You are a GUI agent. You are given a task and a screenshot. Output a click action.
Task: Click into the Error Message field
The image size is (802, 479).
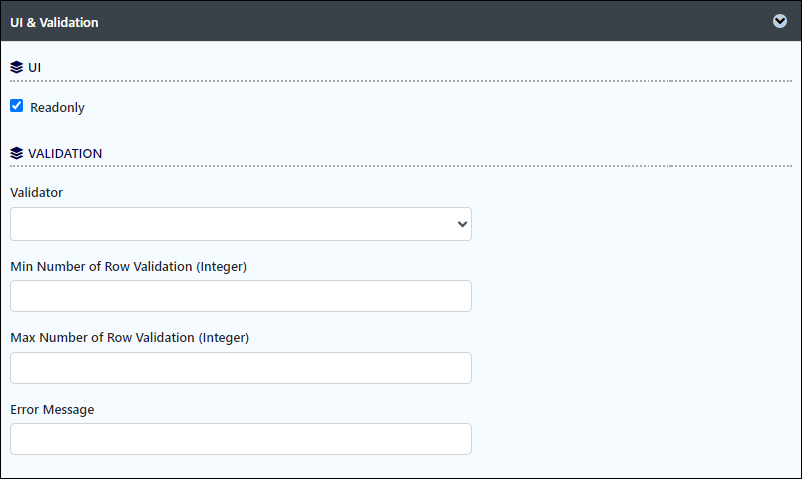[x=241, y=439]
